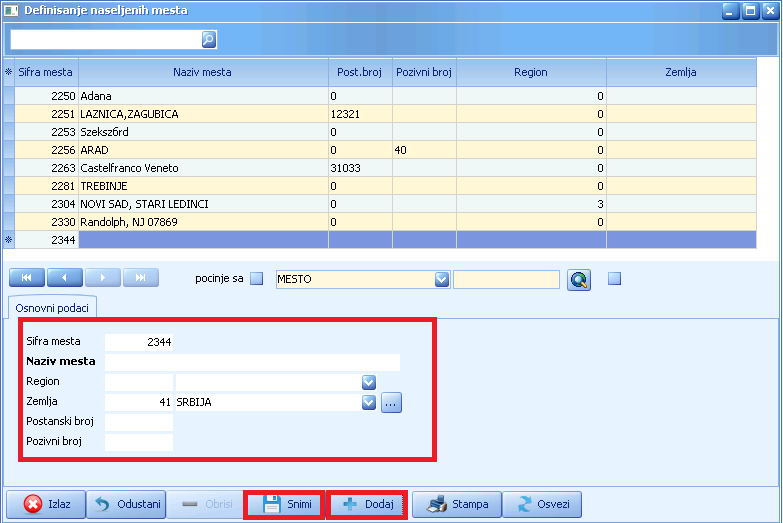This screenshot has height=523, width=783.
Task: Focus the Postanski broj field
Action: pos(139,422)
